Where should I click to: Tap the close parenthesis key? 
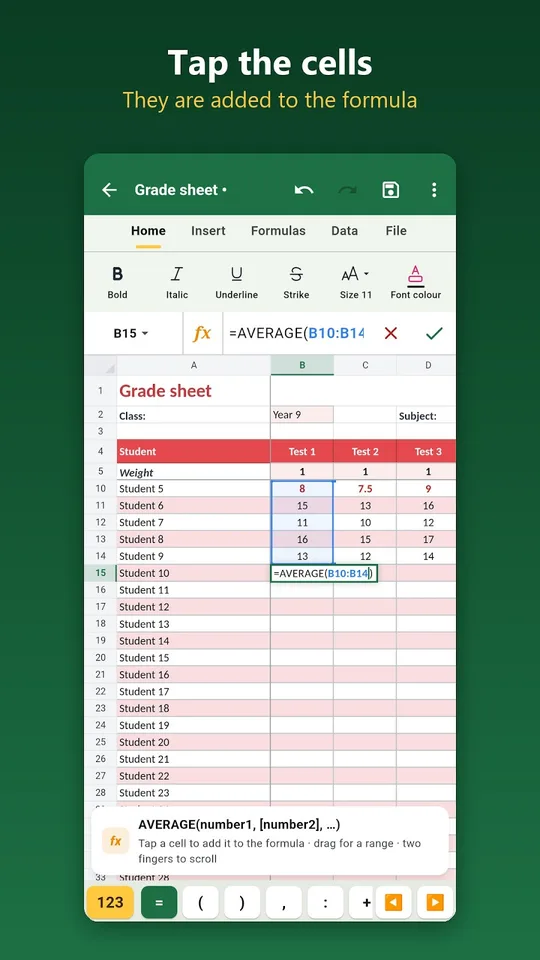[242, 902]
